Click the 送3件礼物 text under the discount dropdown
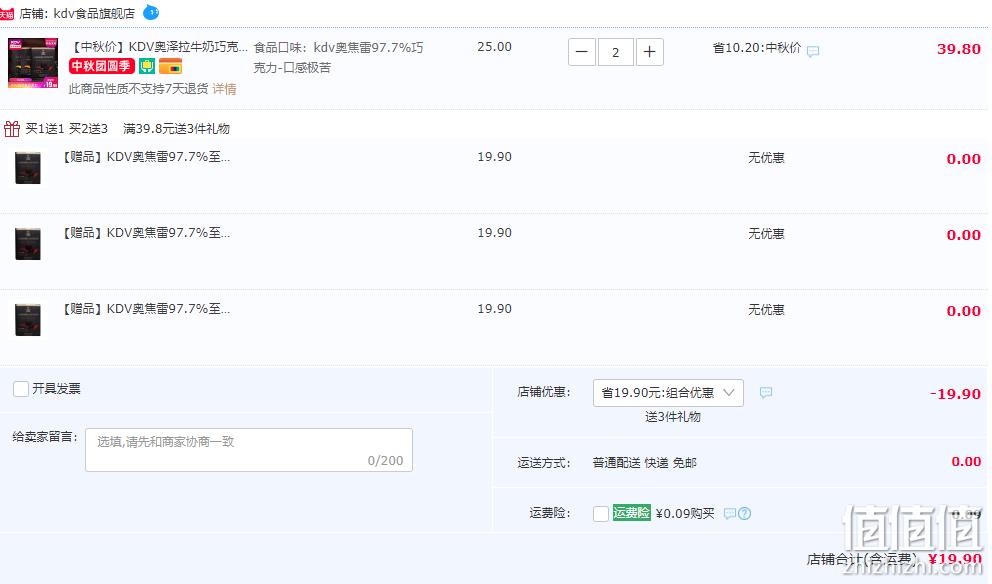This screenshot has height=584, width=992. tap(673, 417)
